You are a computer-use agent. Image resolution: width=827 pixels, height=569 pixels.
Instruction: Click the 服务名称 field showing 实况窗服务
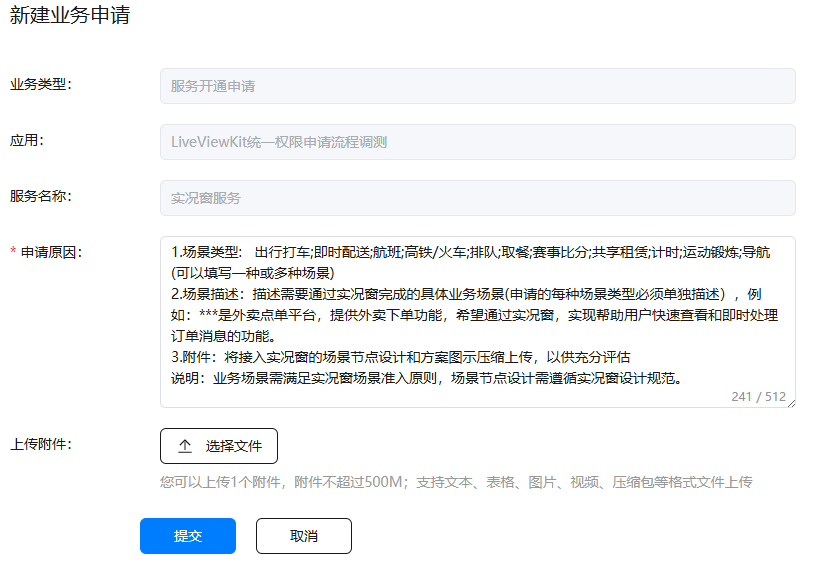coord(477,198)
